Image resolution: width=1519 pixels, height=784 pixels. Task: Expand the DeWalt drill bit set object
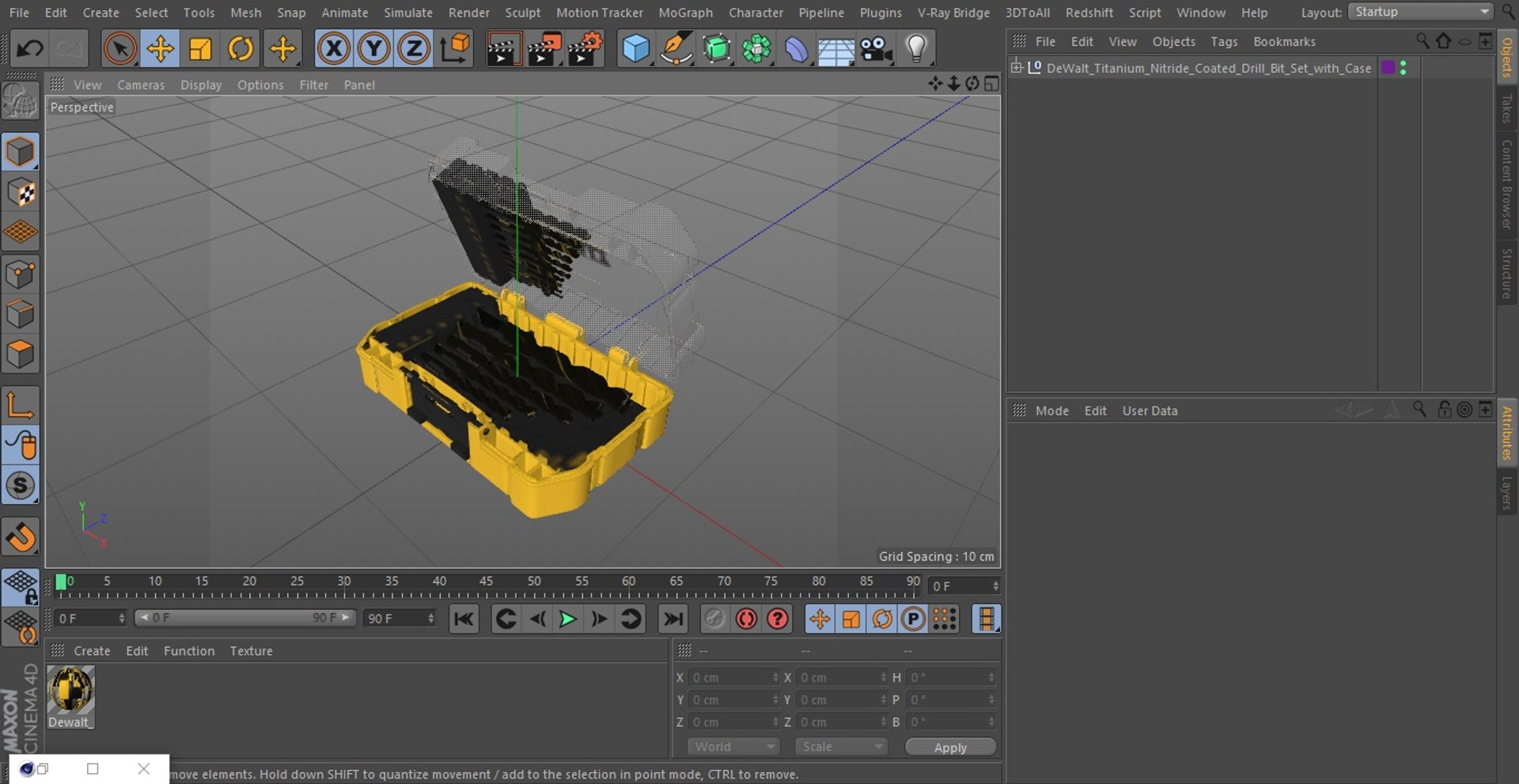coord(1017,68)
